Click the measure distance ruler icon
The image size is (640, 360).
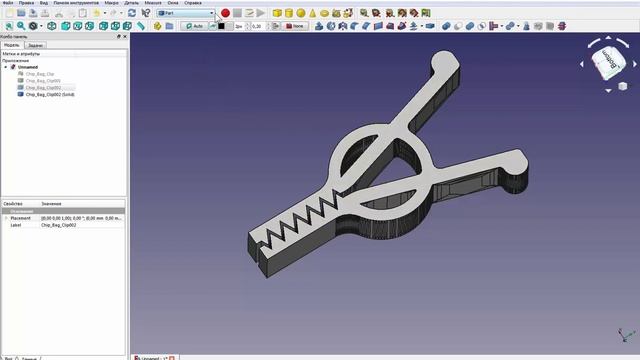pyautogui.click(x=141, y=26)
